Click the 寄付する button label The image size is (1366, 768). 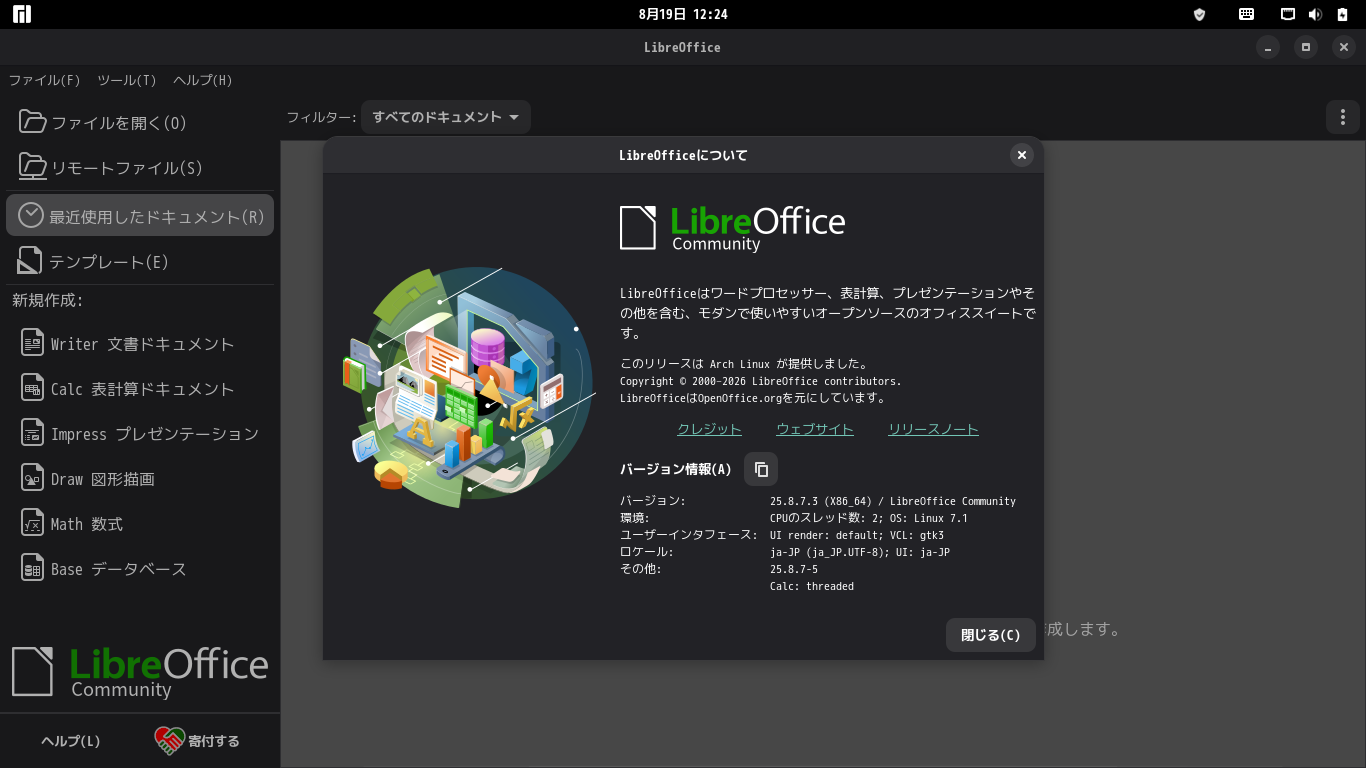tap(214, 741)
